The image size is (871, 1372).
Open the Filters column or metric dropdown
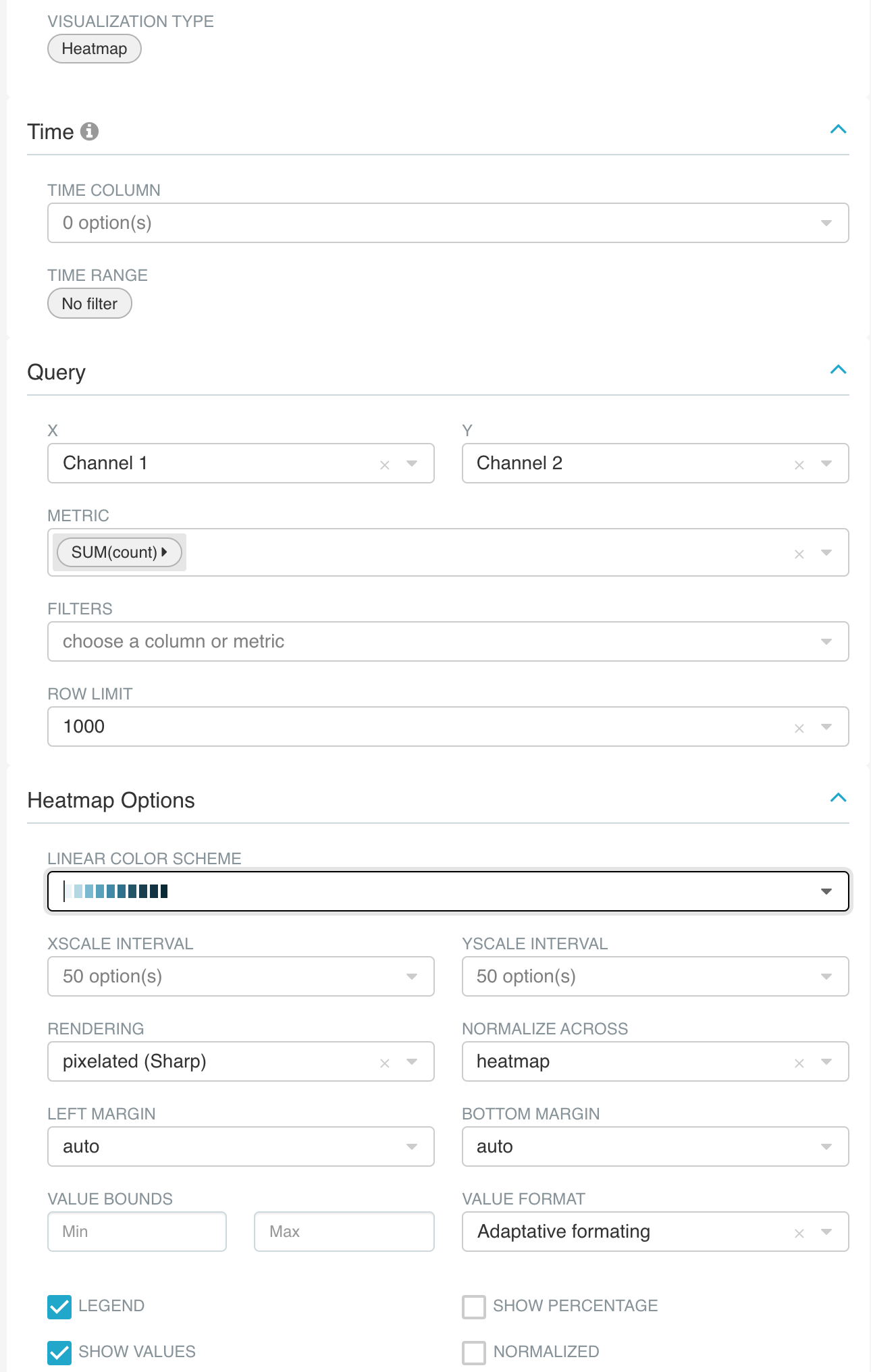(x=448, y=641)
